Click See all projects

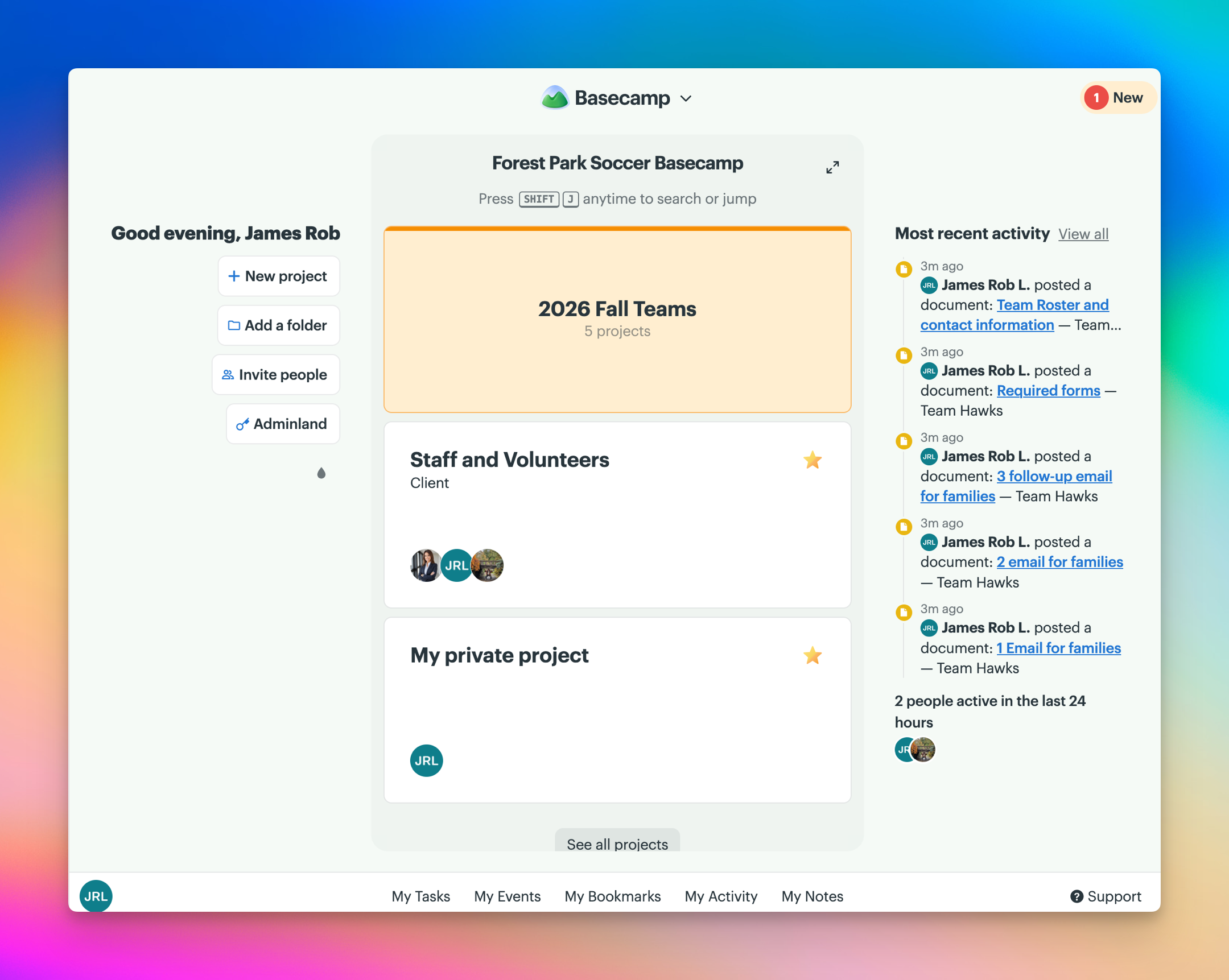(x=617, y=842)
